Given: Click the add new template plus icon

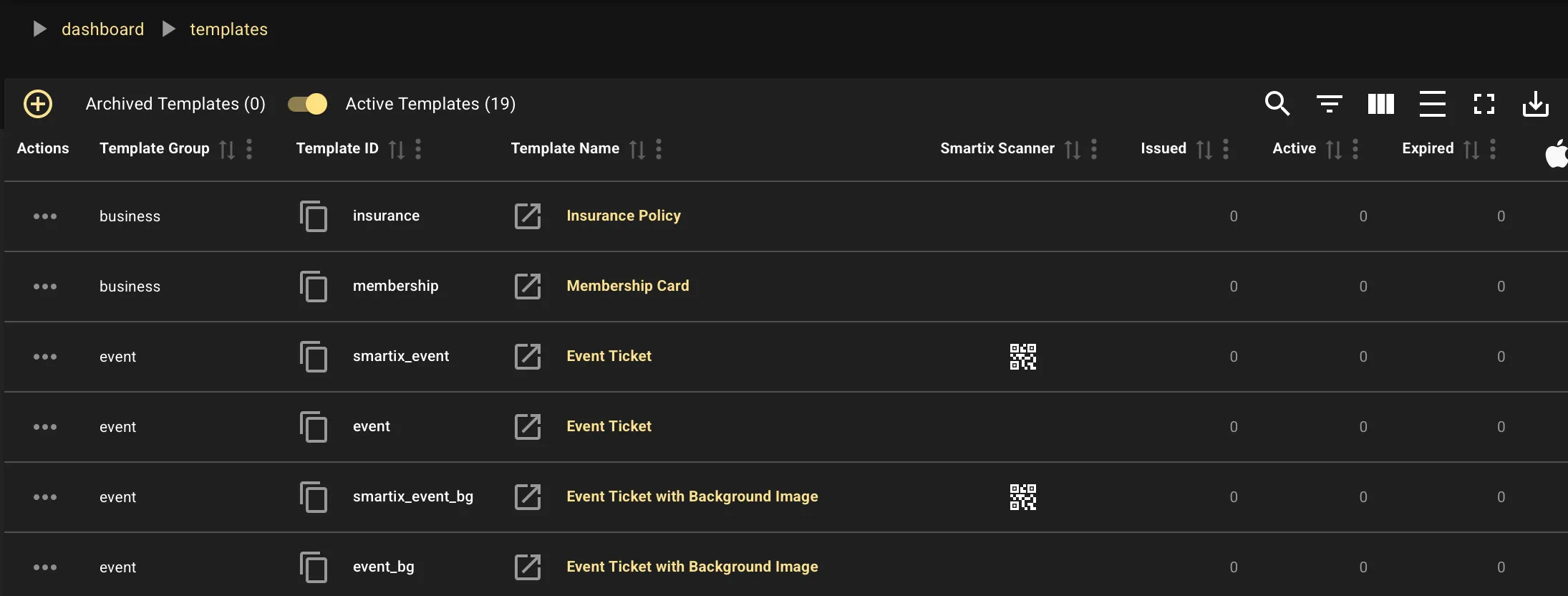Looking at the screenshot, I should (x=38, y=104).
